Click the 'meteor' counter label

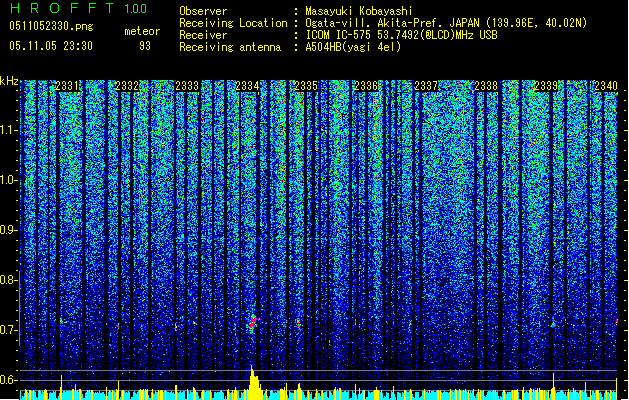coord(142,31)
